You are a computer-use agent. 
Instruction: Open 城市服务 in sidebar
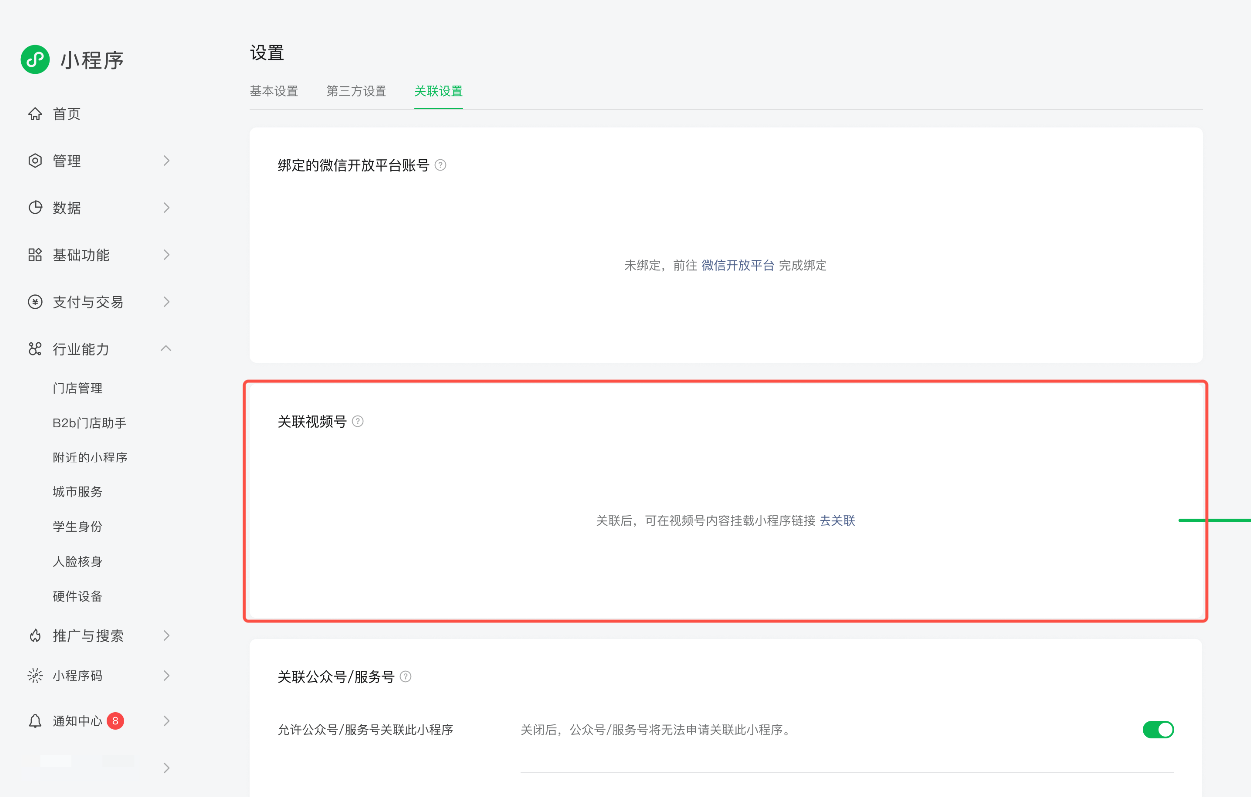pyautogui.click(x=78, y=492)
